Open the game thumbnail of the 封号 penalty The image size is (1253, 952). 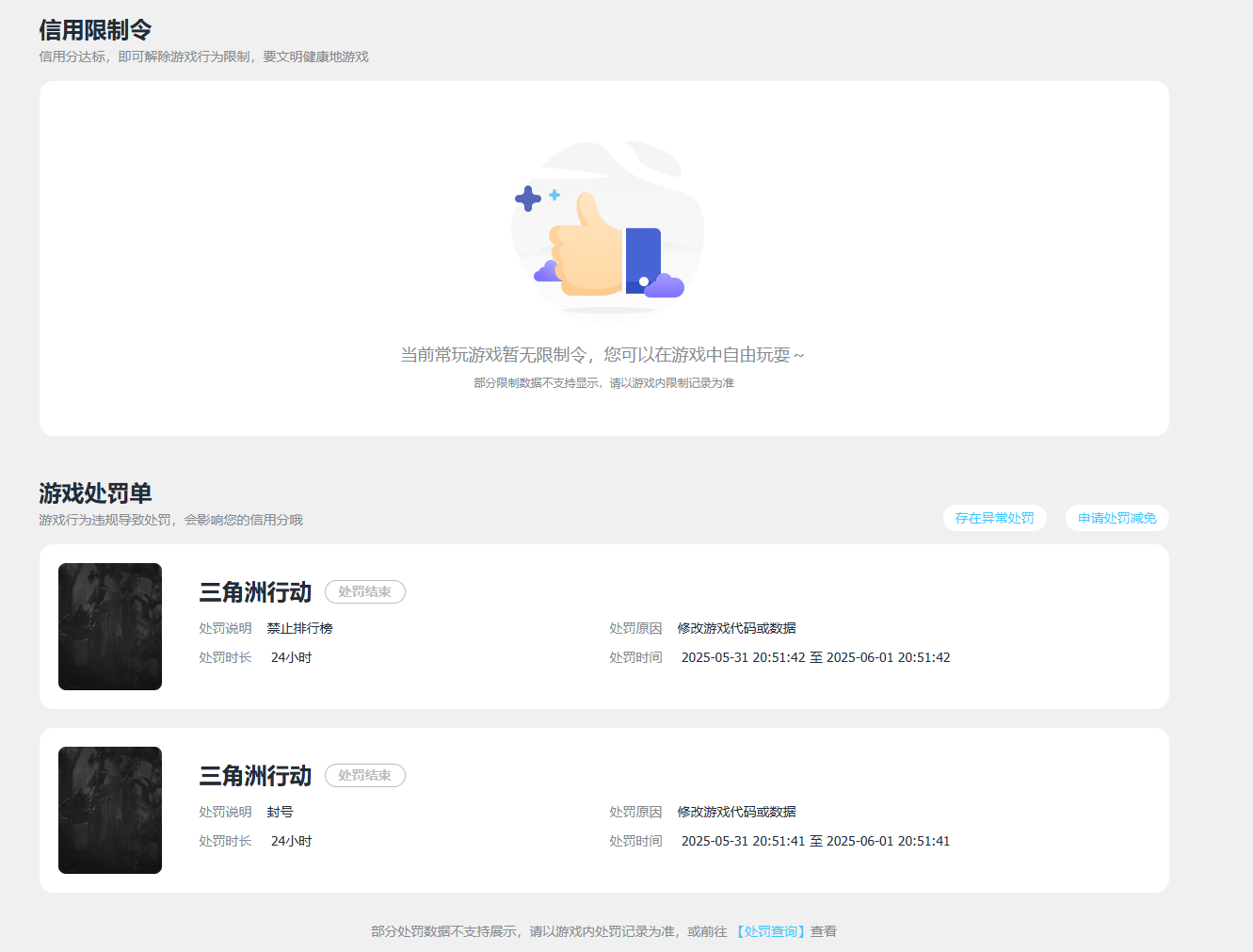pyautogui.click(x=110, y=810)
